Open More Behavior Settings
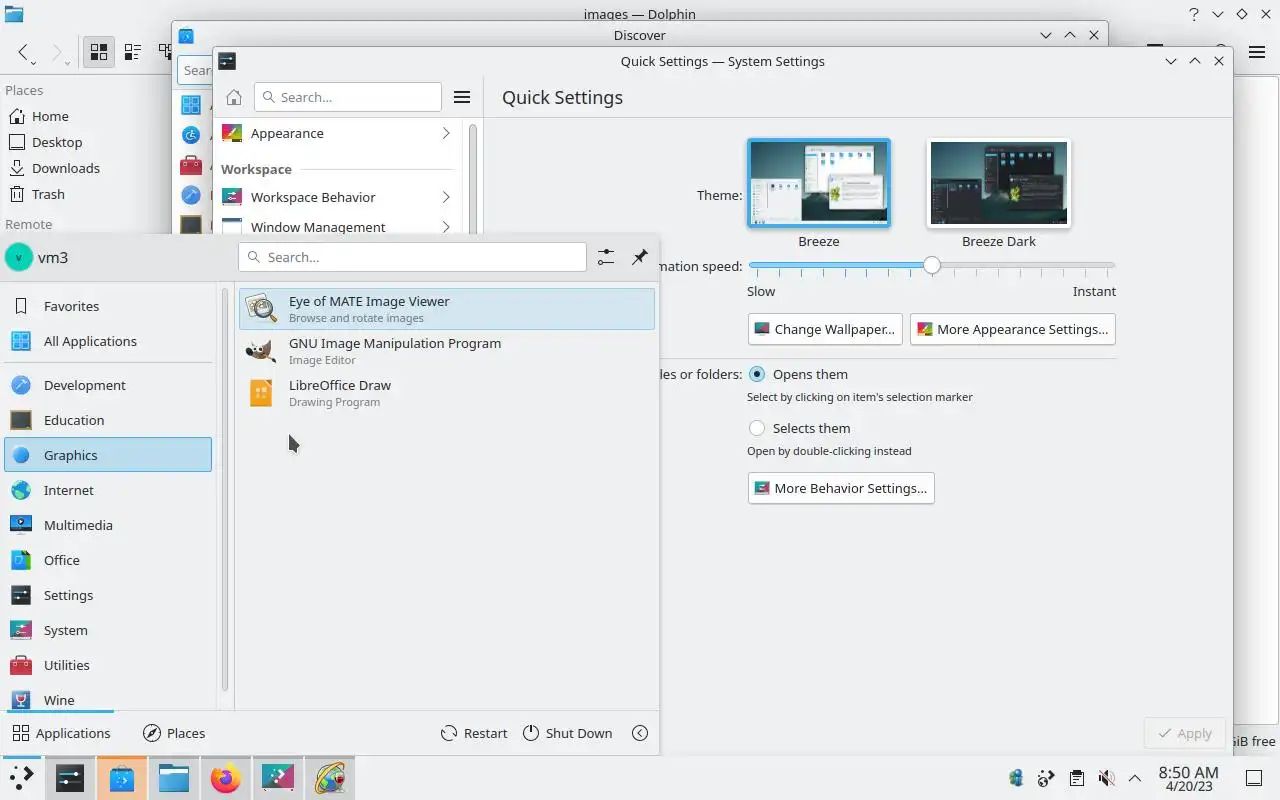 tap(841, 488)
